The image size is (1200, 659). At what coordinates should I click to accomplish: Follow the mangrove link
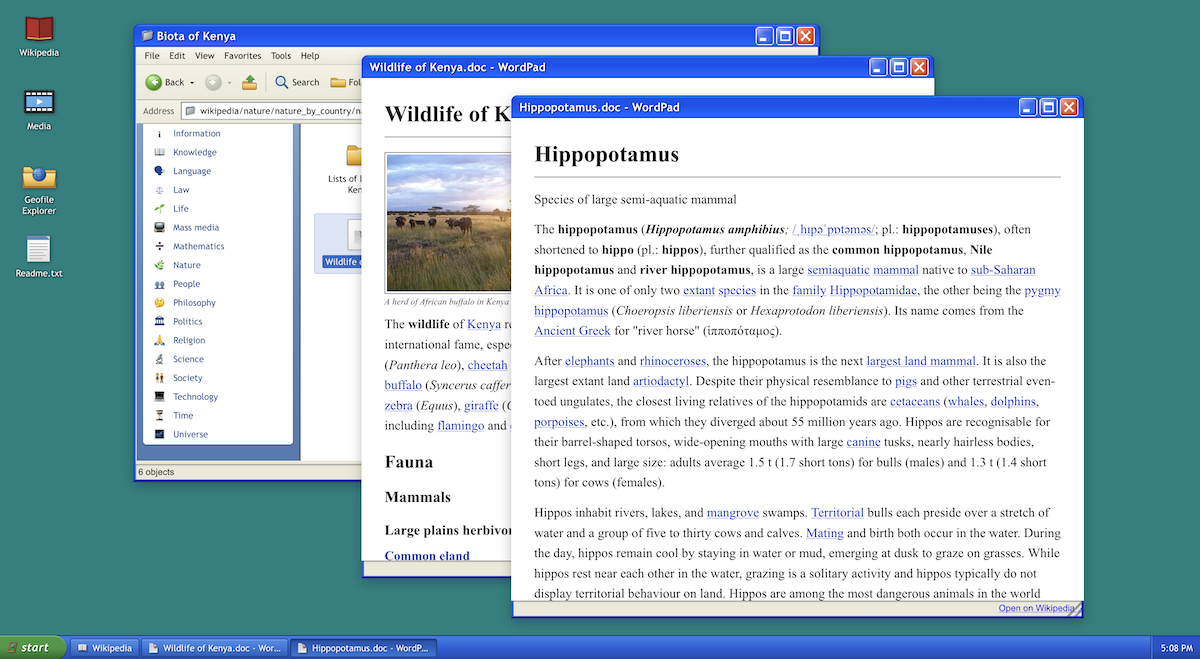pos(732,513)
